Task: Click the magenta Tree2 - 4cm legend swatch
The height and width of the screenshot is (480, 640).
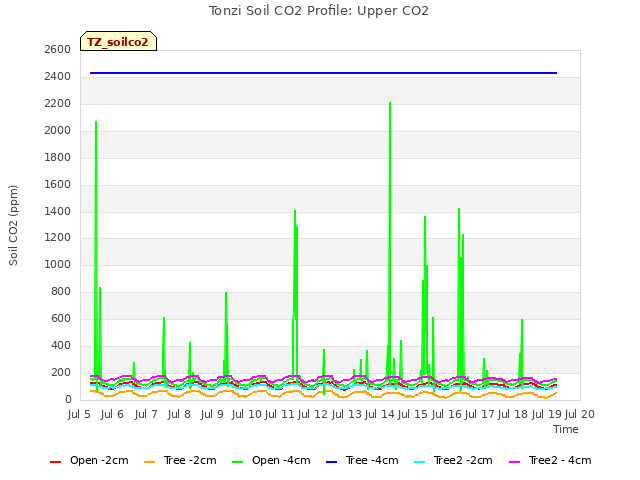Action: [x=515, y=462]
